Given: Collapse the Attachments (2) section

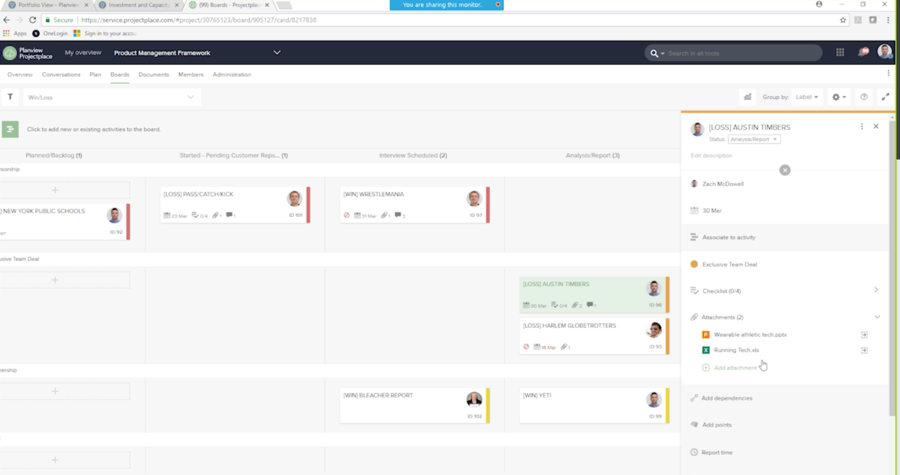Looking at the screenshot, I should point(876,317).
